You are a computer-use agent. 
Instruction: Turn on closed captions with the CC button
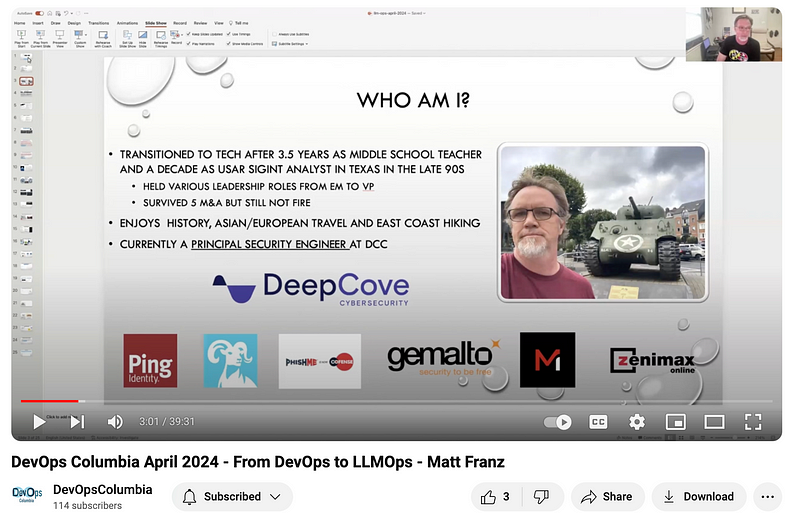(598, 422)
